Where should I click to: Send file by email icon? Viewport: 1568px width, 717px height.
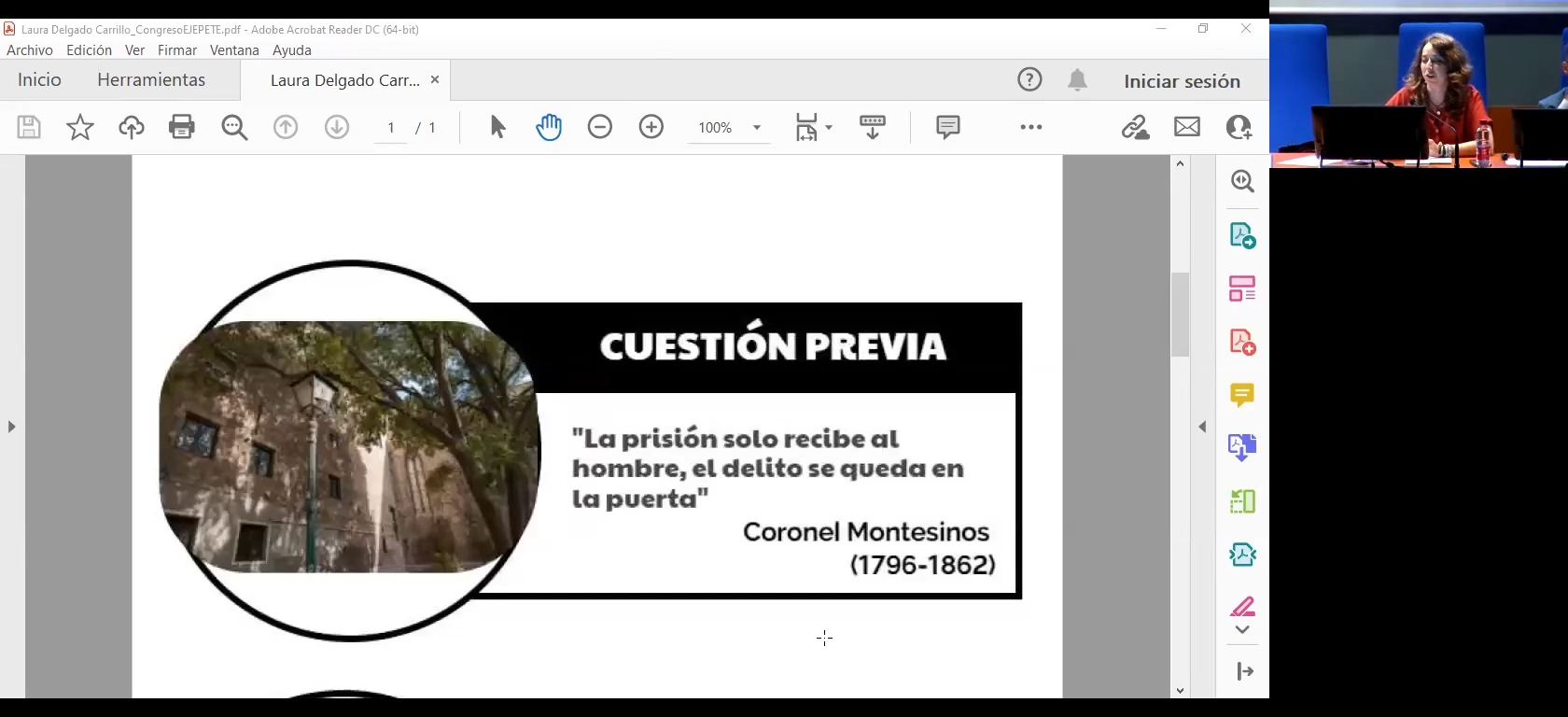[x=1187, y=127]
